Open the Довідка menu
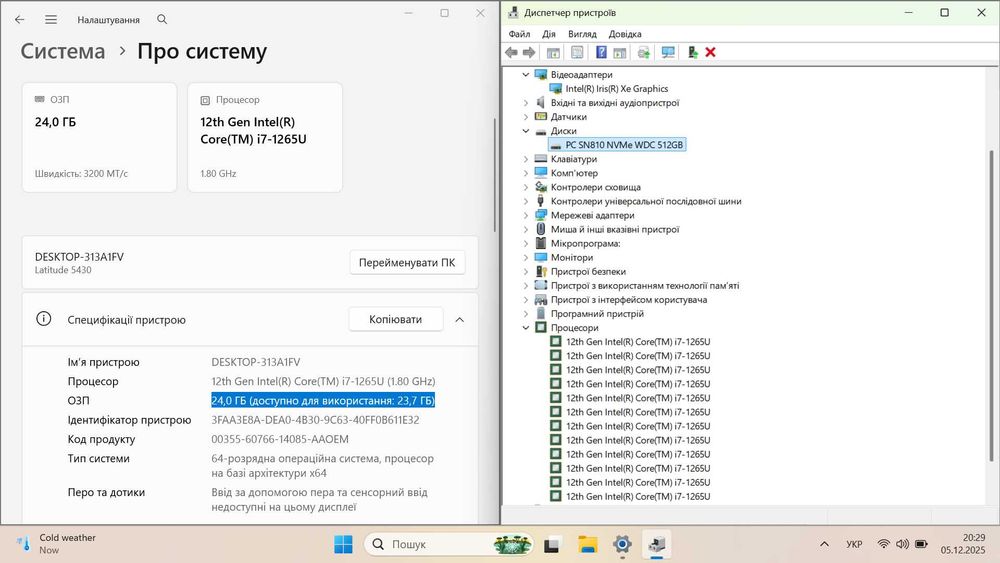Viewport: 1000px width, 563px height. (625, 34)
